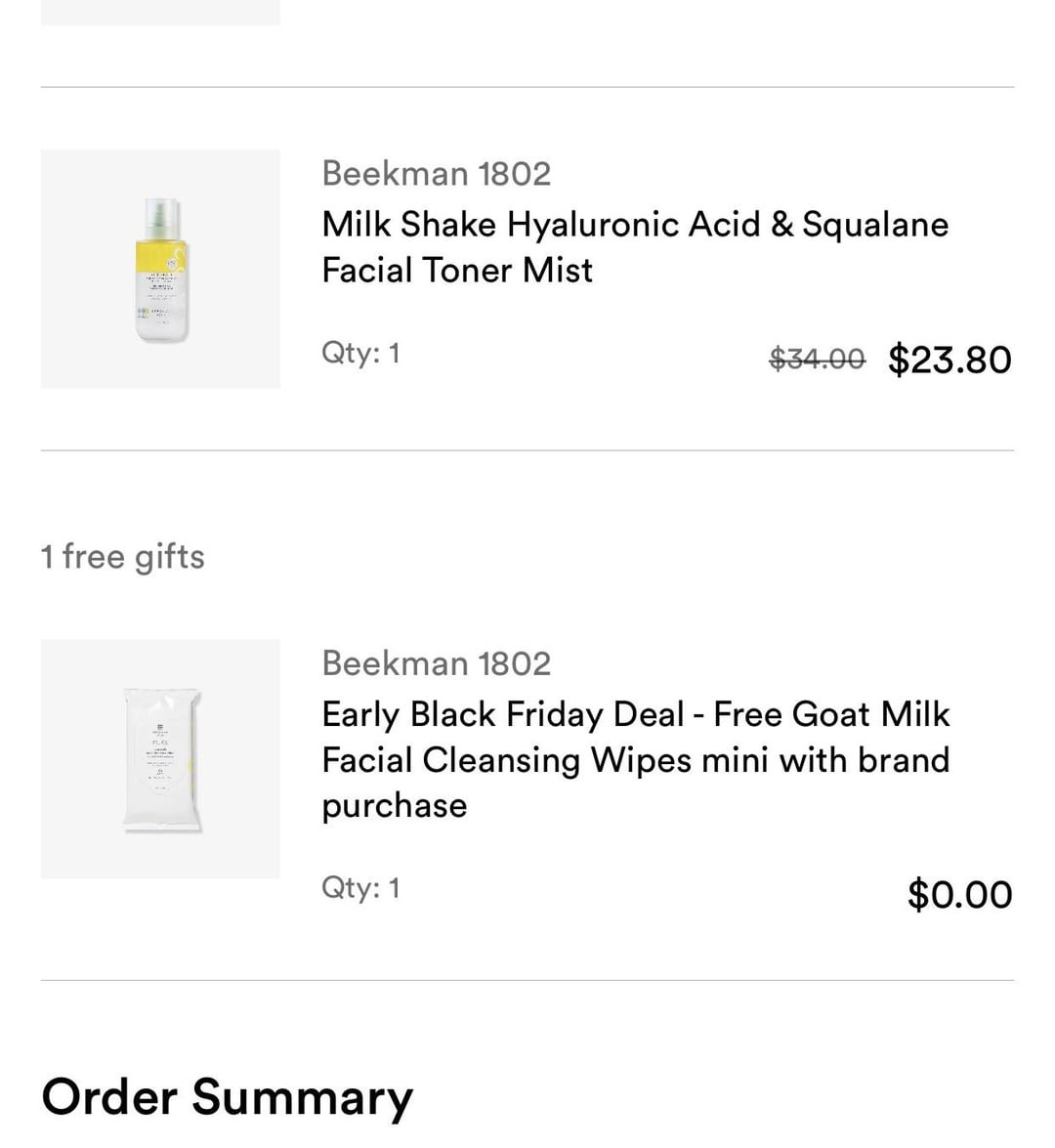Screen dimensions: 1055x1148
Task: Click the crossed-out $34.00 original price
Action: 817,360
